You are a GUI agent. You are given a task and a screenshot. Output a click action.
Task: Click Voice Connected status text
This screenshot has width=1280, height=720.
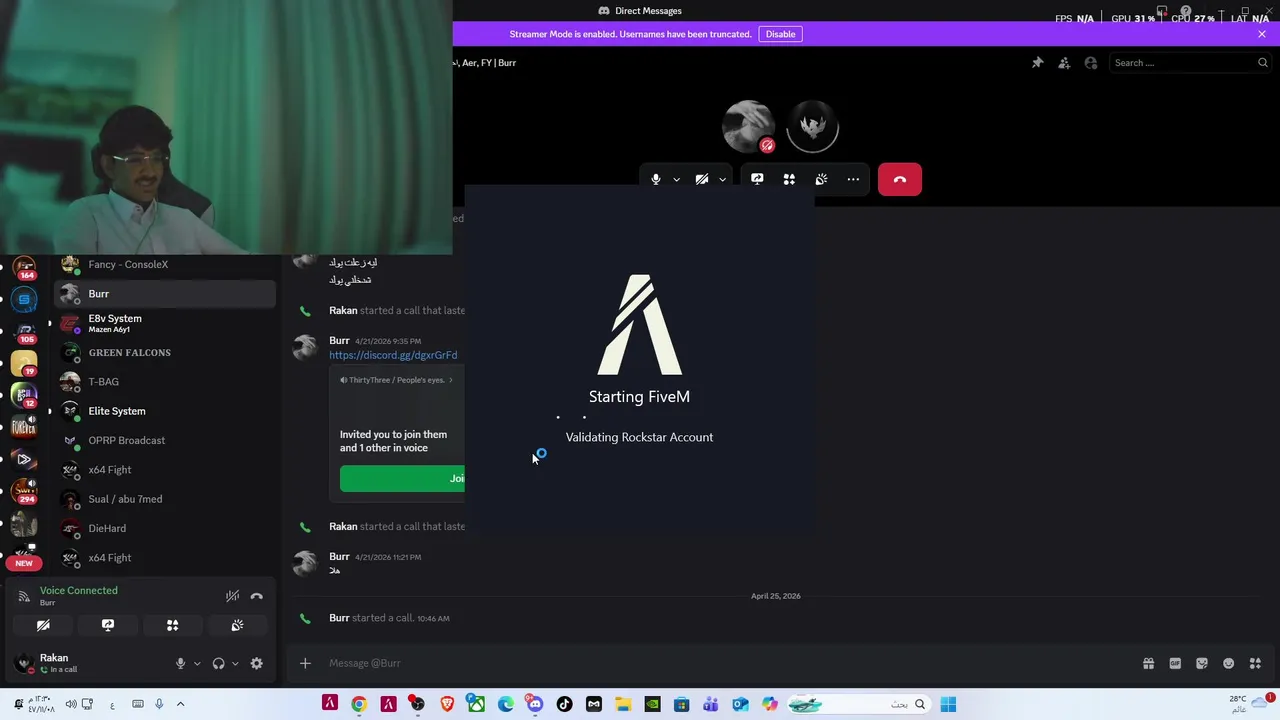click(78, 591)
